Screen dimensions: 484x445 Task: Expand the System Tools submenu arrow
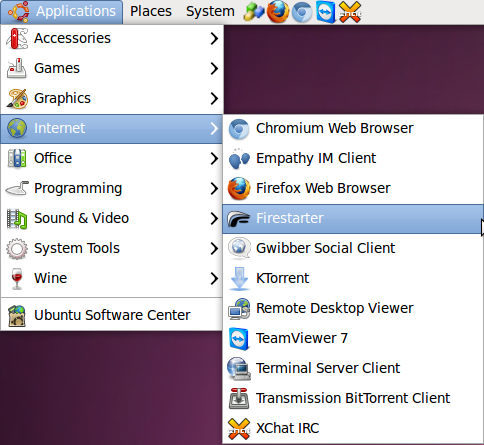[x=214, y=249]
